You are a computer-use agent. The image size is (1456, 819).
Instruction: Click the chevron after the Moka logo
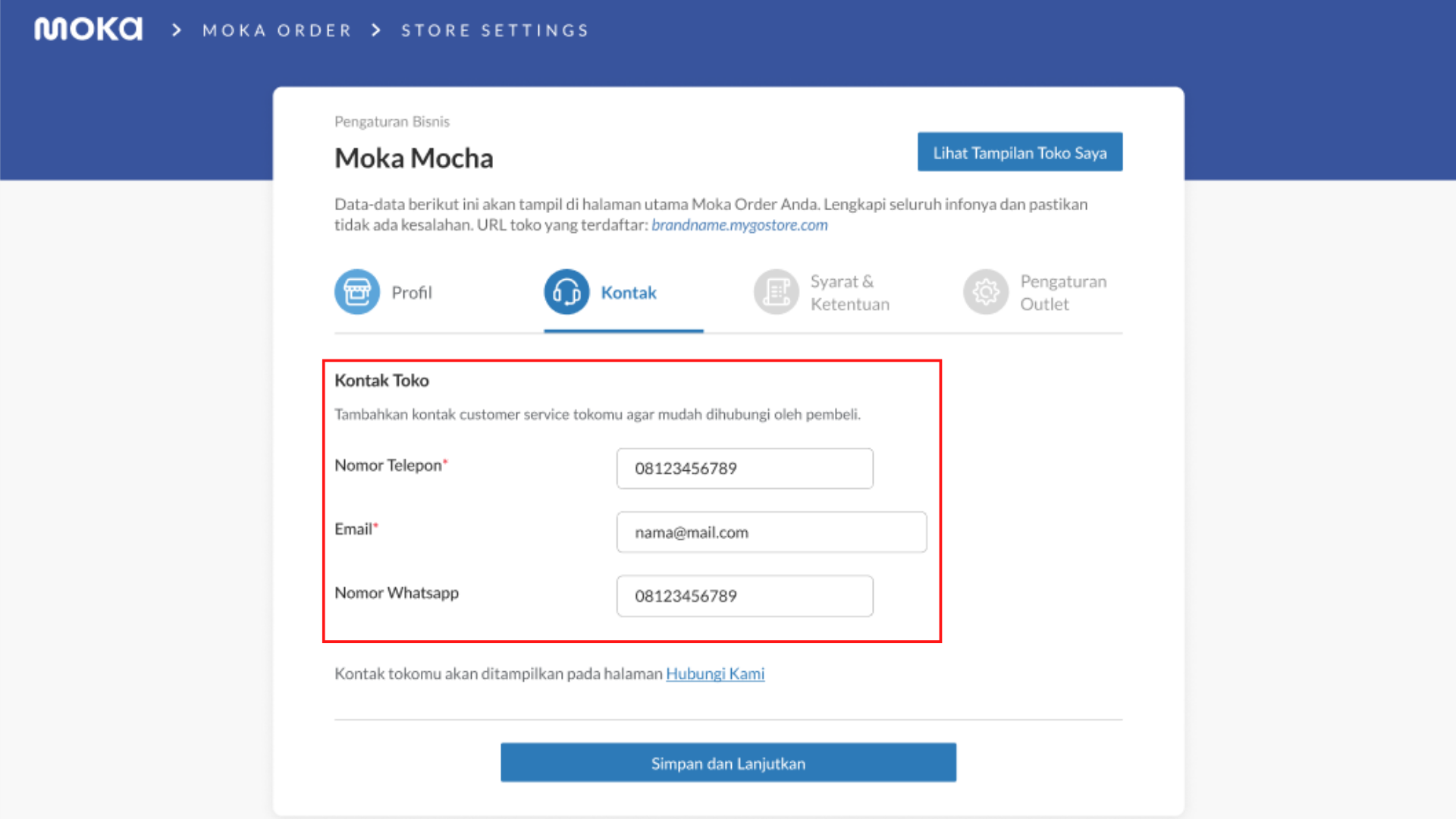click(176, 30)
